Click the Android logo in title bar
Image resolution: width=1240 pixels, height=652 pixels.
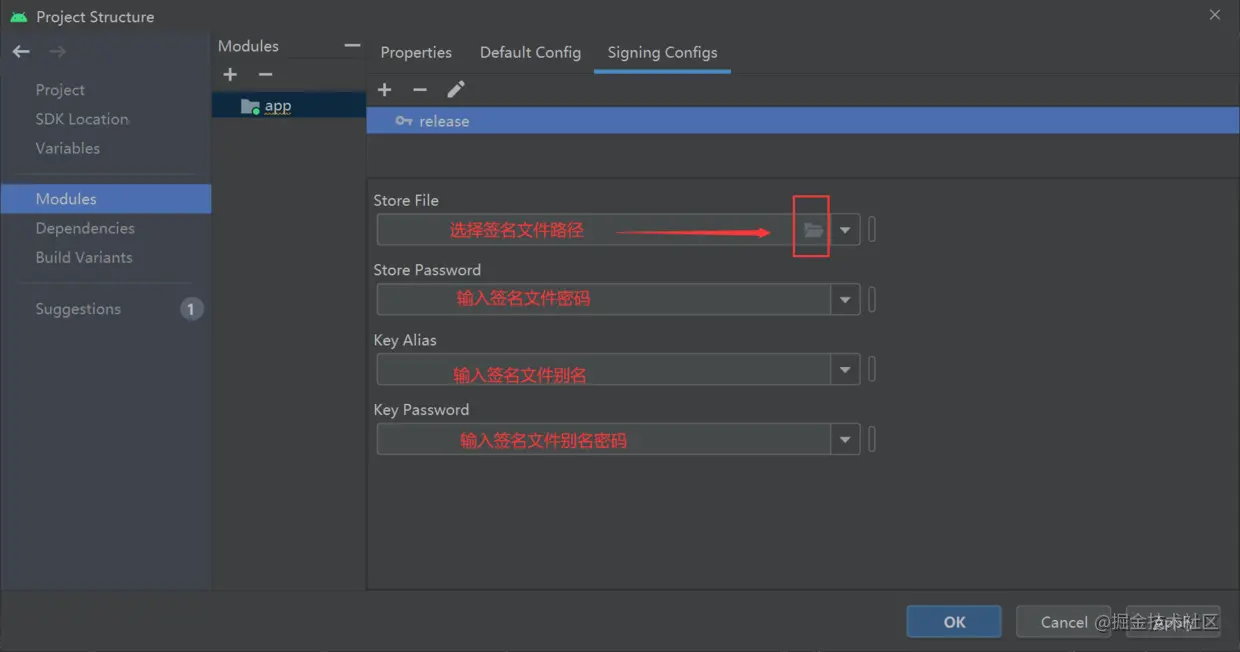click(18, 17)
